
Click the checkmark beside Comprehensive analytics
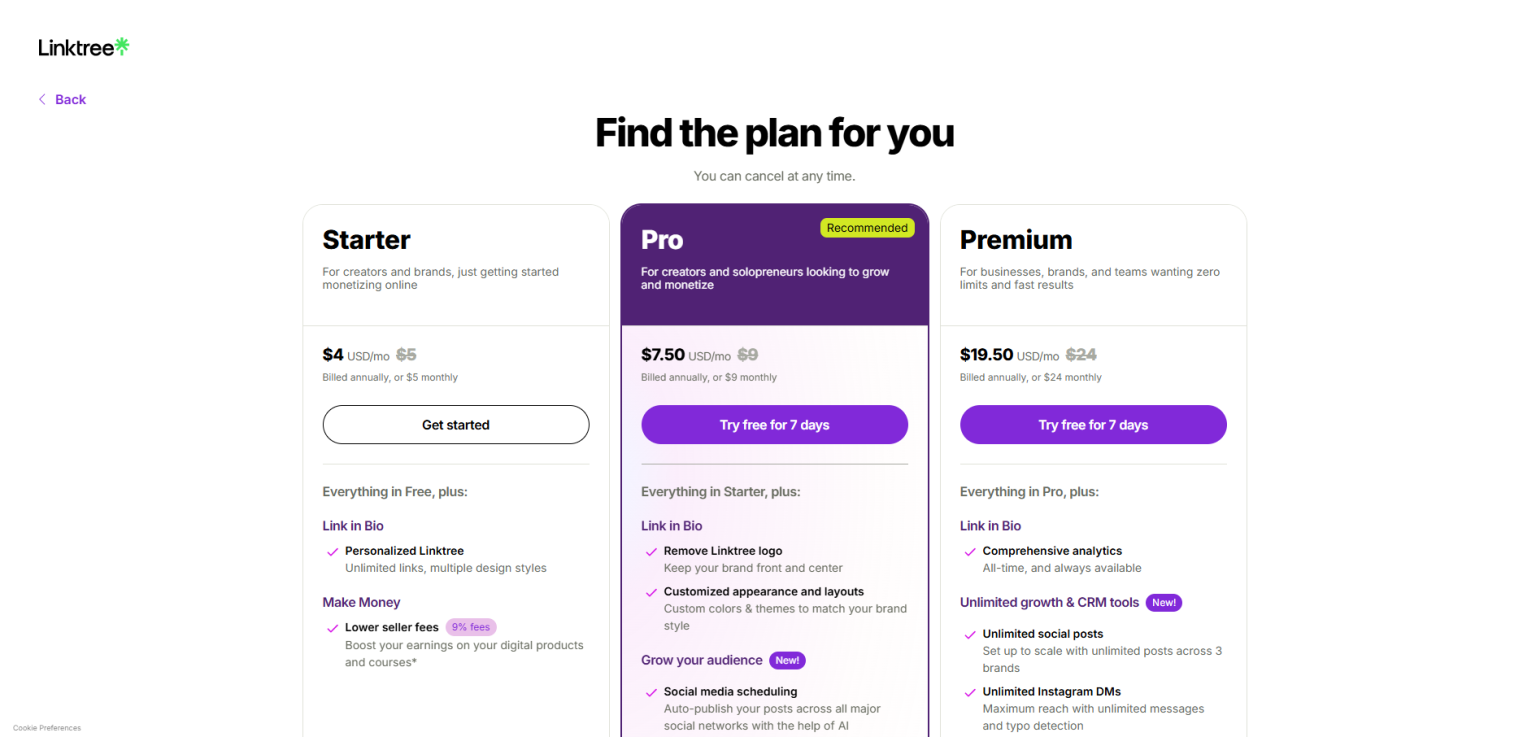969,552
